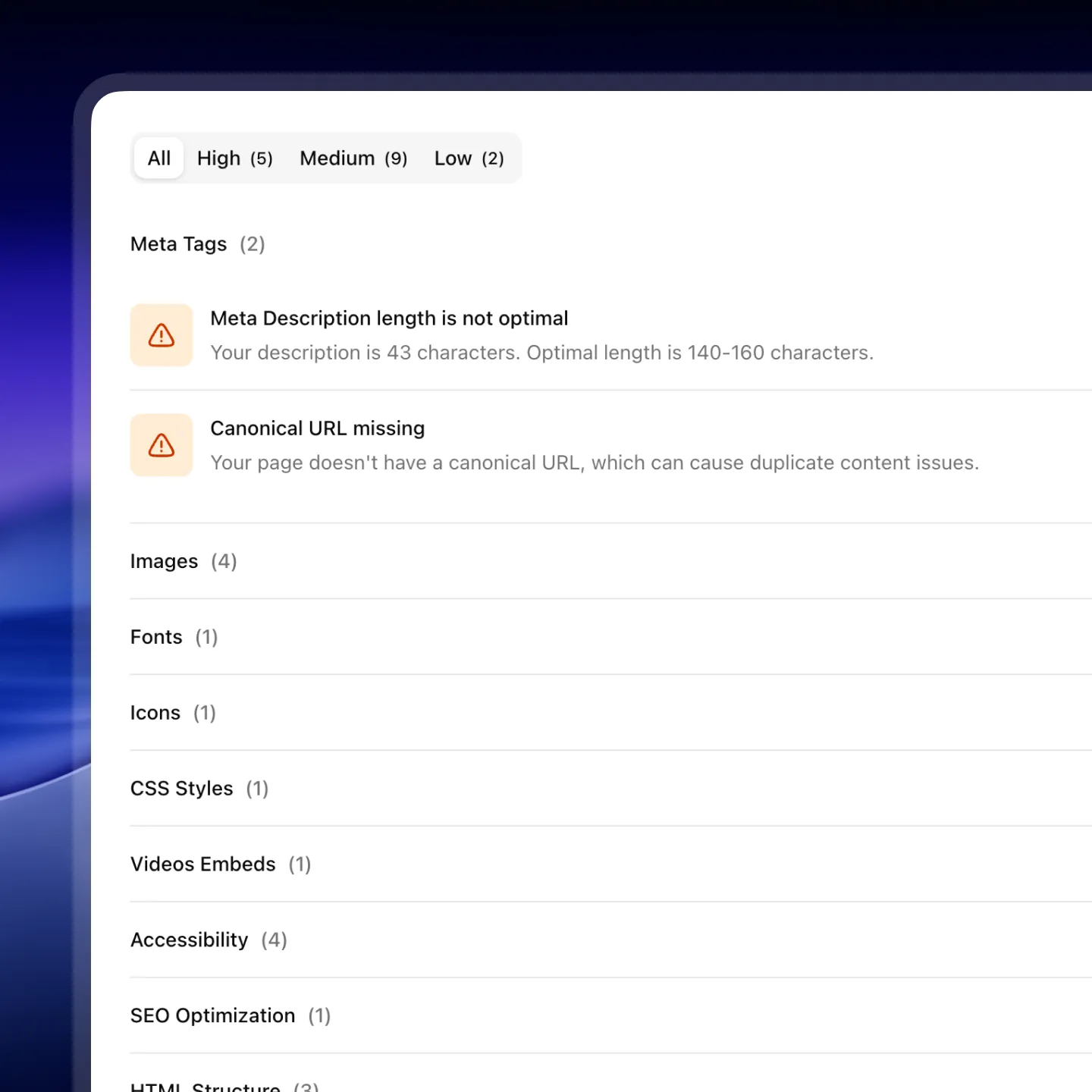Expand the Icons section
Image resolution: width=1092 pixels, height=1092 pixels.
610,713
